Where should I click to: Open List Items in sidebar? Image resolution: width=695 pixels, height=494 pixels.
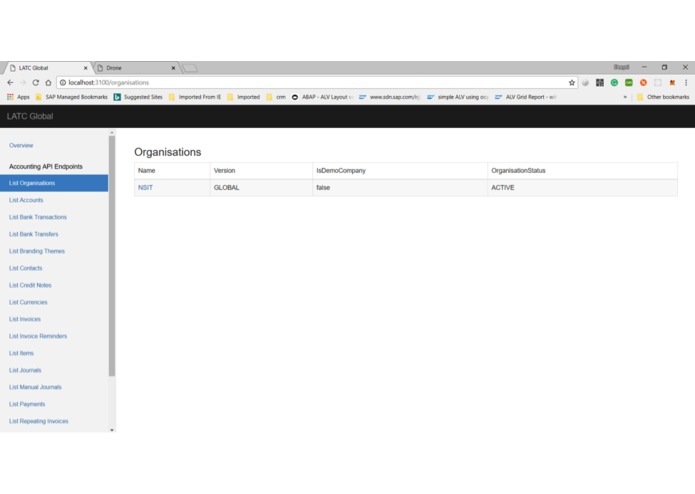[x=21, y=353]
